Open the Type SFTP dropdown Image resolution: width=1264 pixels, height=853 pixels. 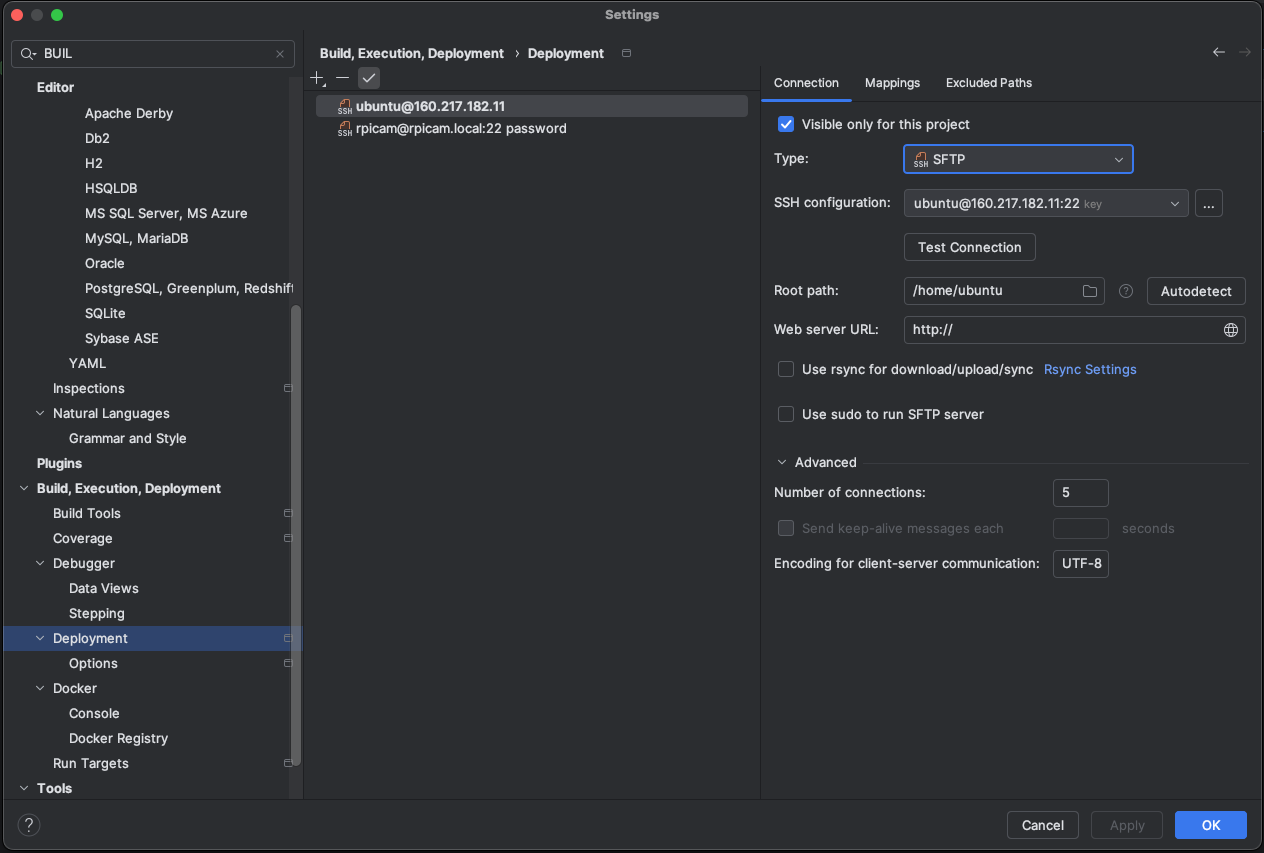point(1018,159)
